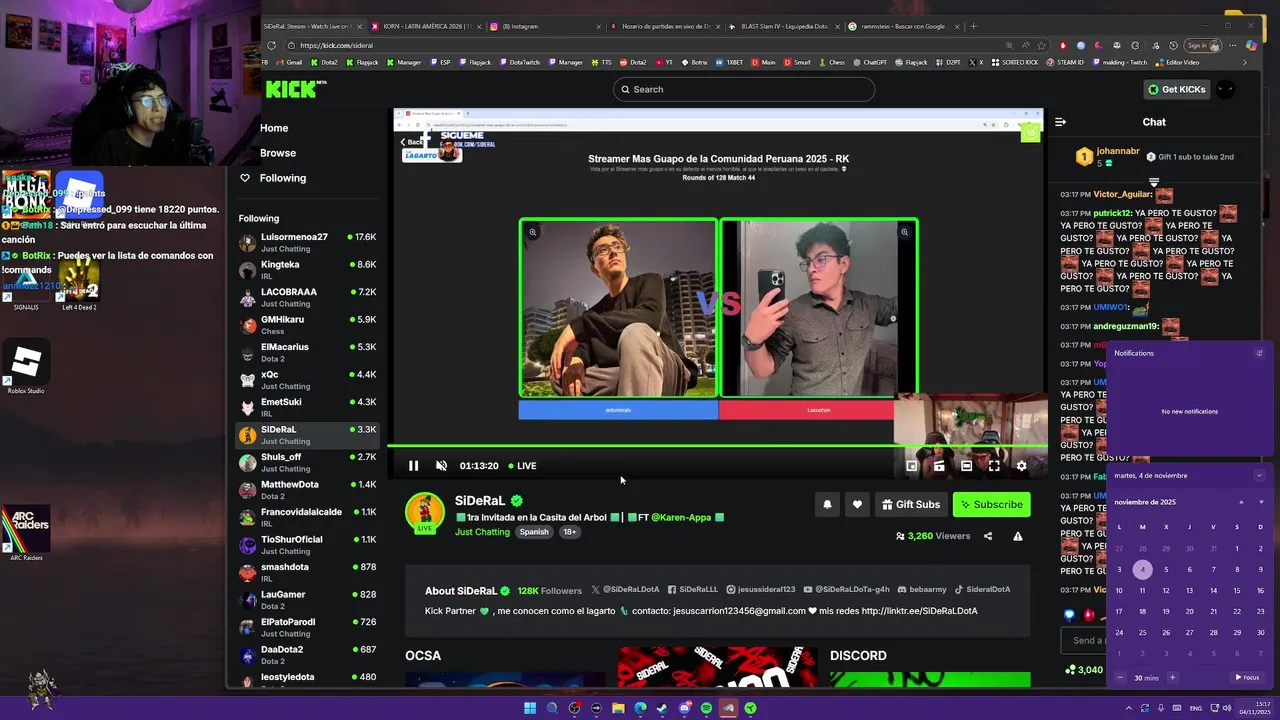
Task: Click the Gift Subs button
Action: [x=910, y=505]
